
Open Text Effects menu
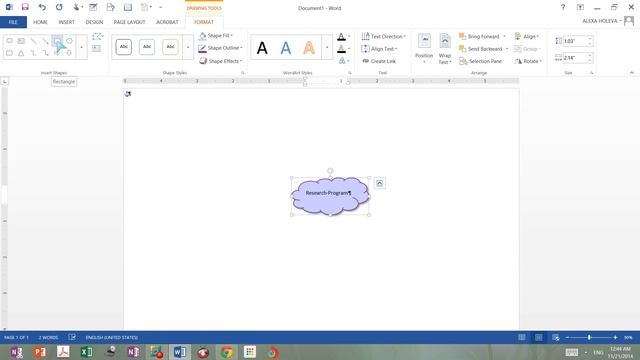344,61
